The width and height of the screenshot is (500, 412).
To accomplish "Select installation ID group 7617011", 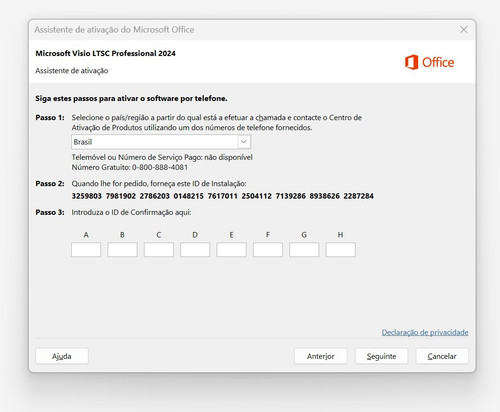I will [223, 196].
